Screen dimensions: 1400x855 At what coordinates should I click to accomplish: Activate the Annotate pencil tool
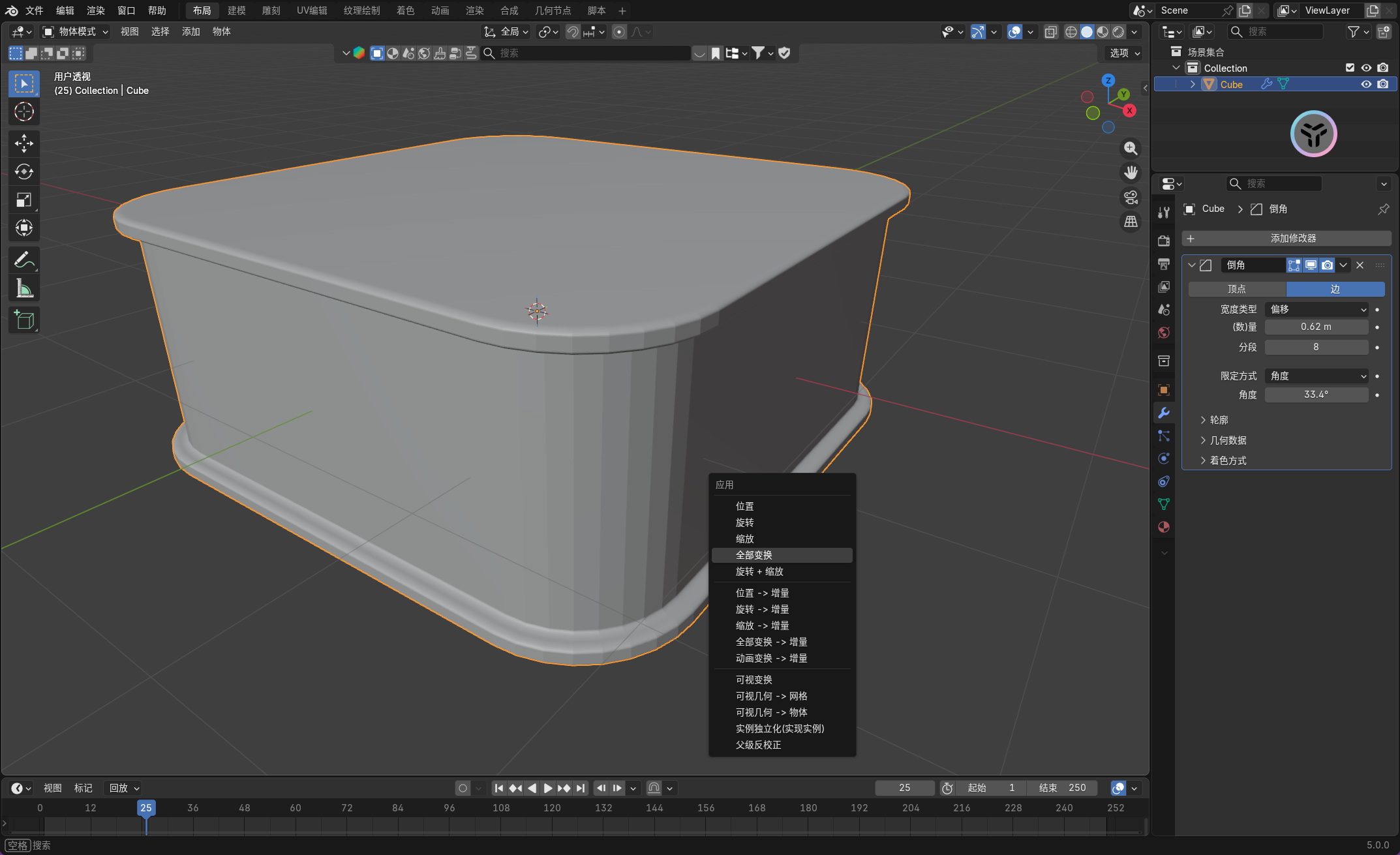[24, 260]
